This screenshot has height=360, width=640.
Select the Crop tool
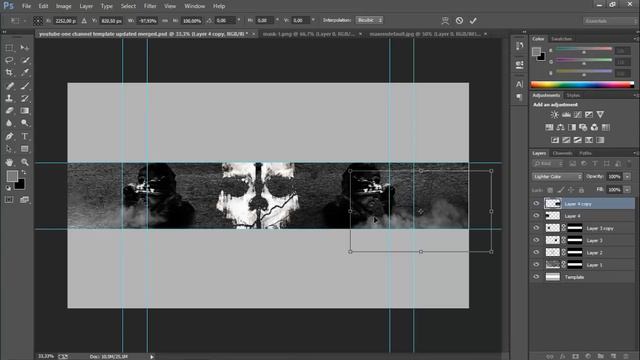[9, 73]
